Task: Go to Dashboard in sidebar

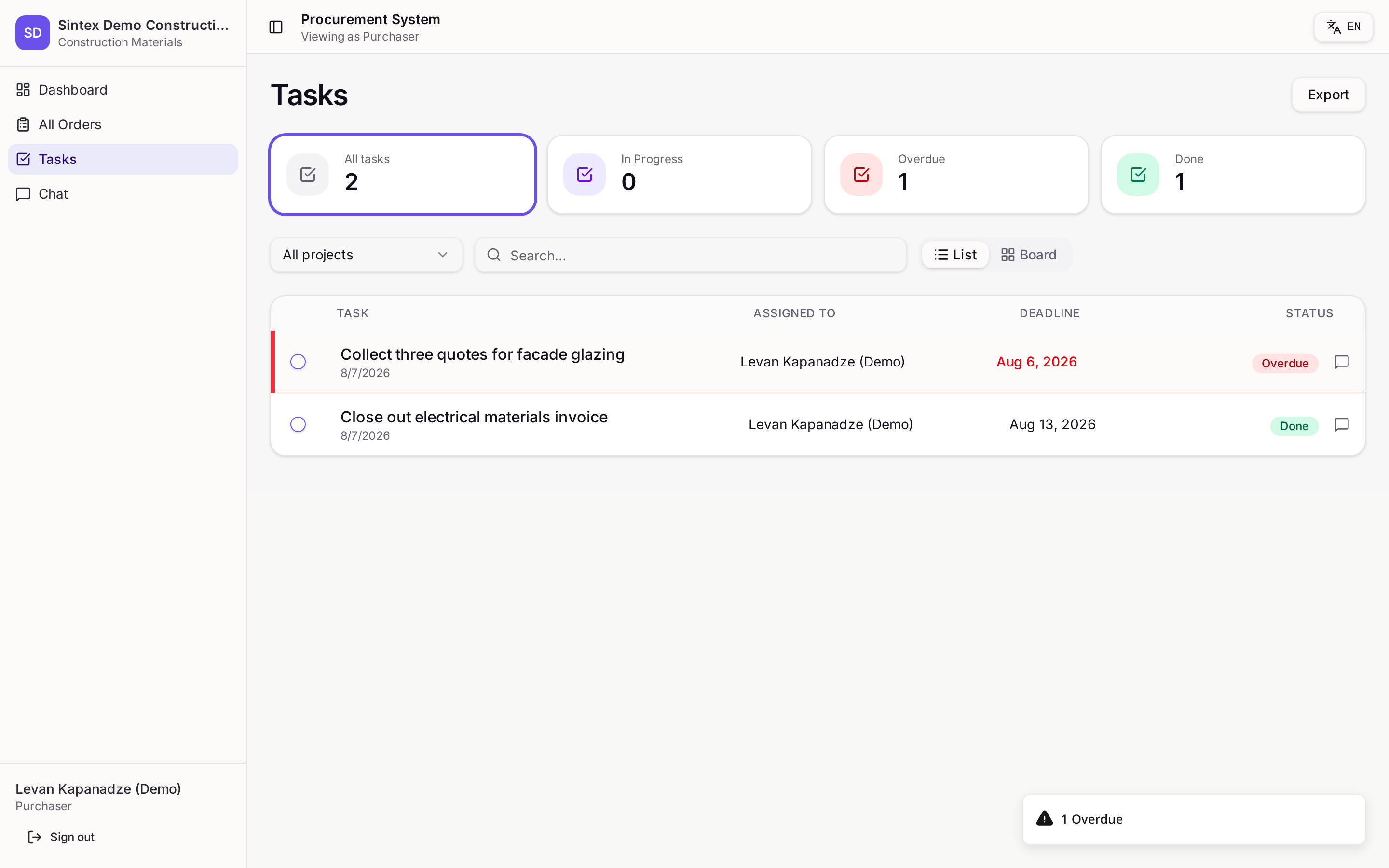Action: [x=123, y=90]
